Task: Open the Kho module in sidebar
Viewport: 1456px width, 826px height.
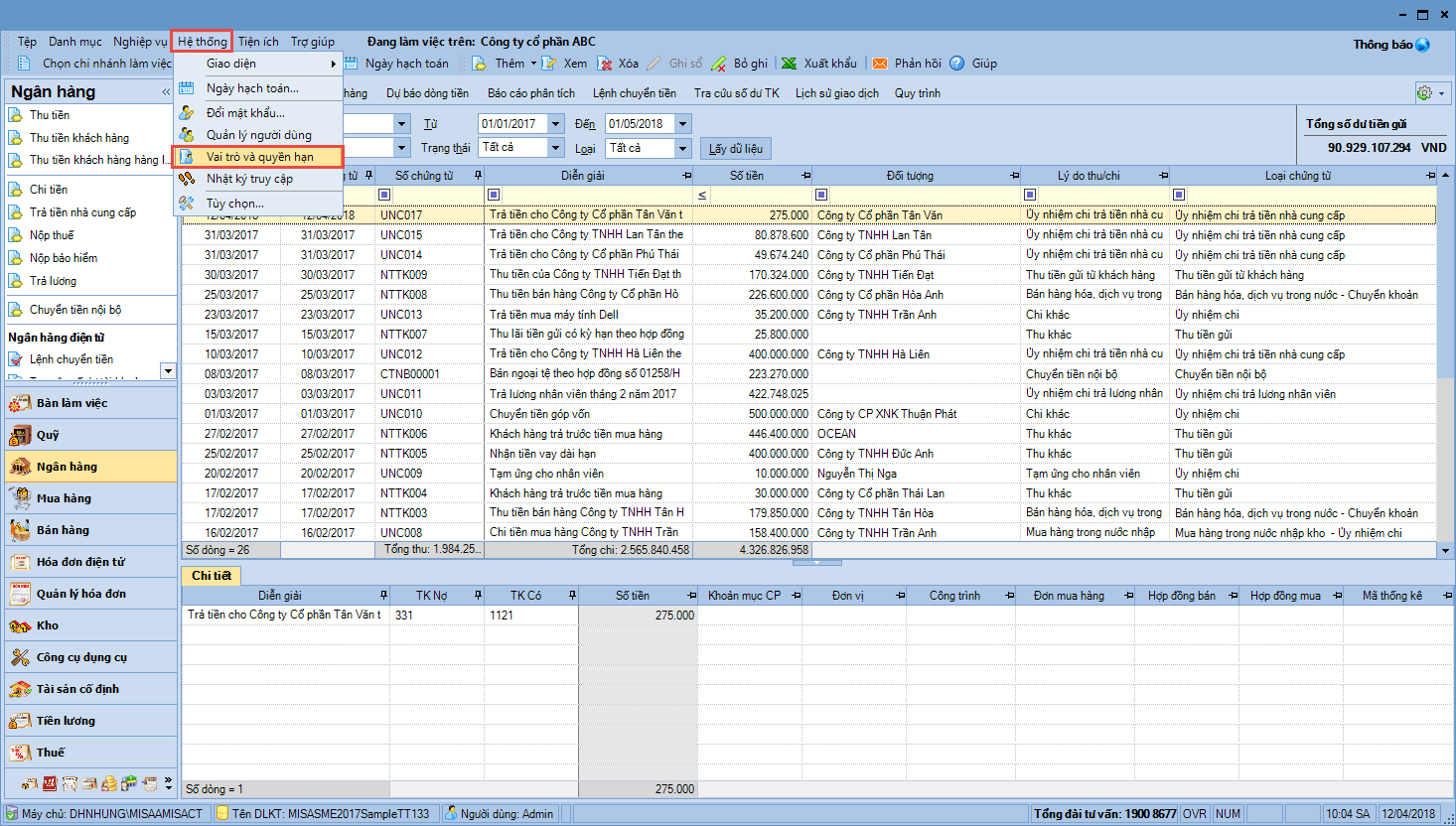Action: [x=48, y=625]
